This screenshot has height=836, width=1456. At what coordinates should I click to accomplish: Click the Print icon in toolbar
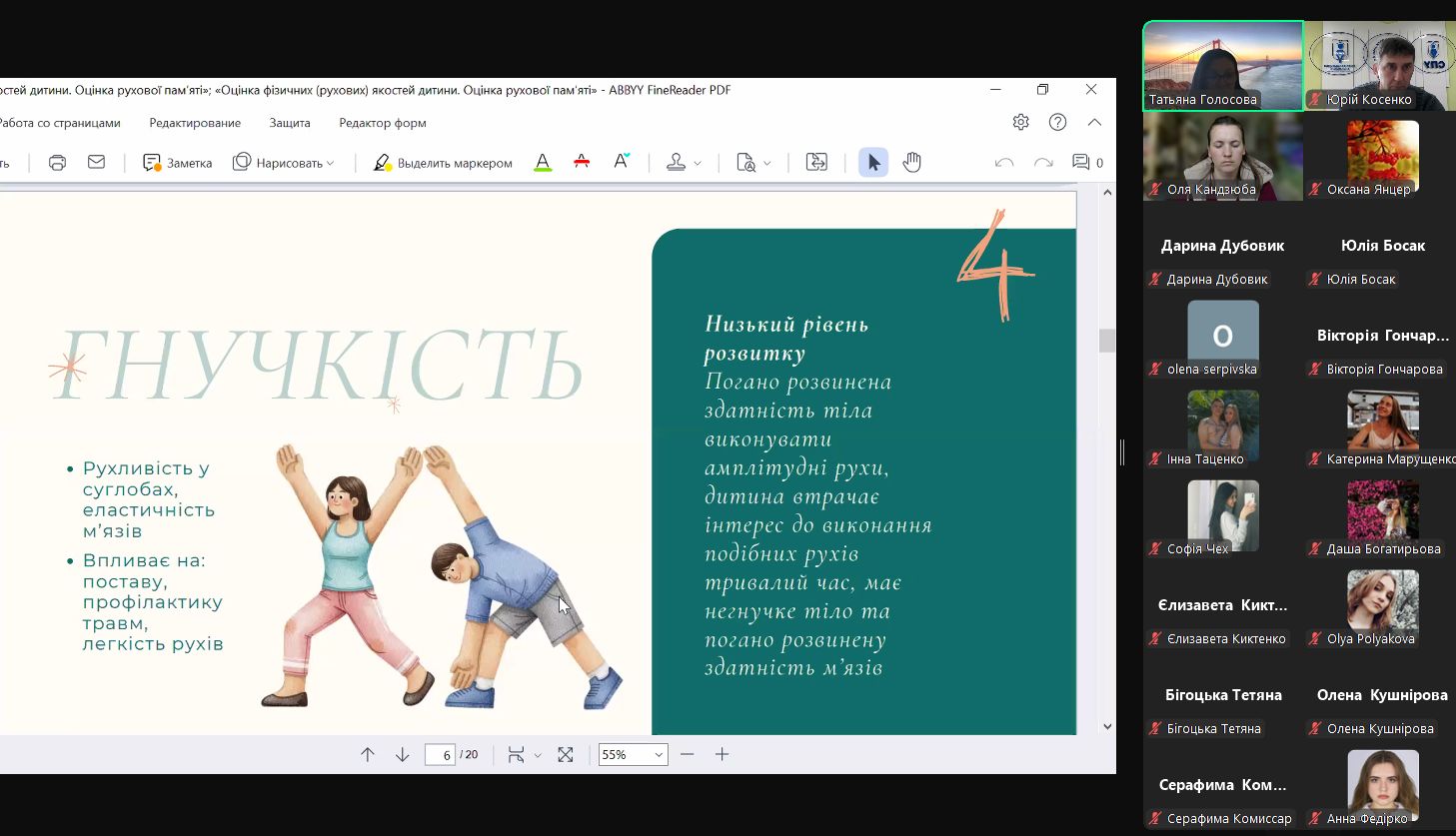(57, 162)
